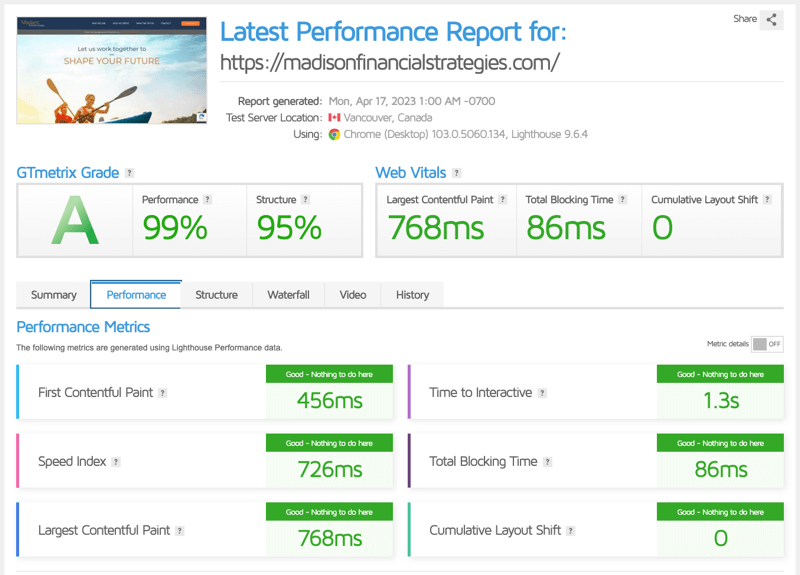This screenshot has width=800, height=575.
Task: Click the website screenshot thumbnail
Action: point(111,70)
